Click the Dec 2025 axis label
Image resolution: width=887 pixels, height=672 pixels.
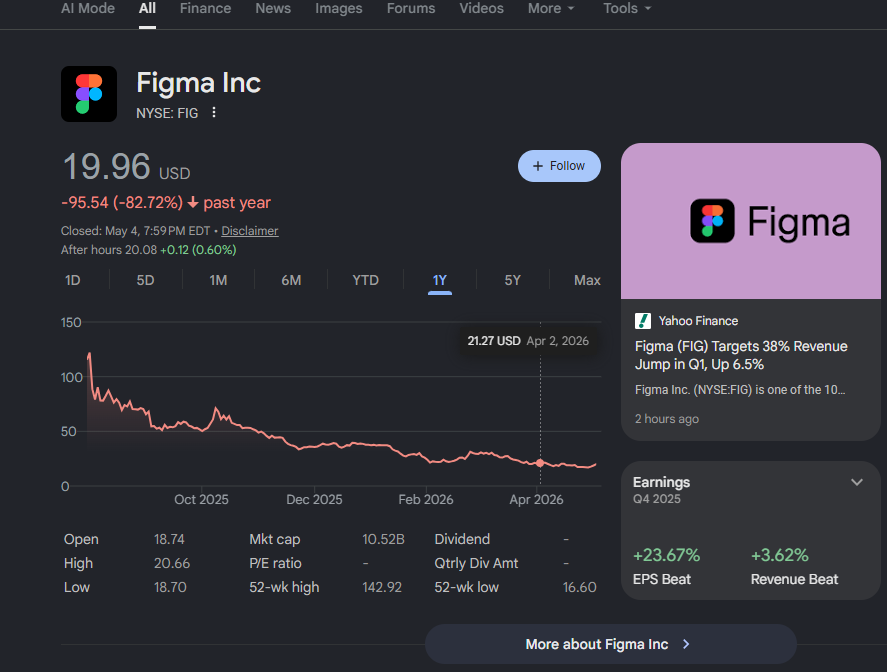(314, 499)
